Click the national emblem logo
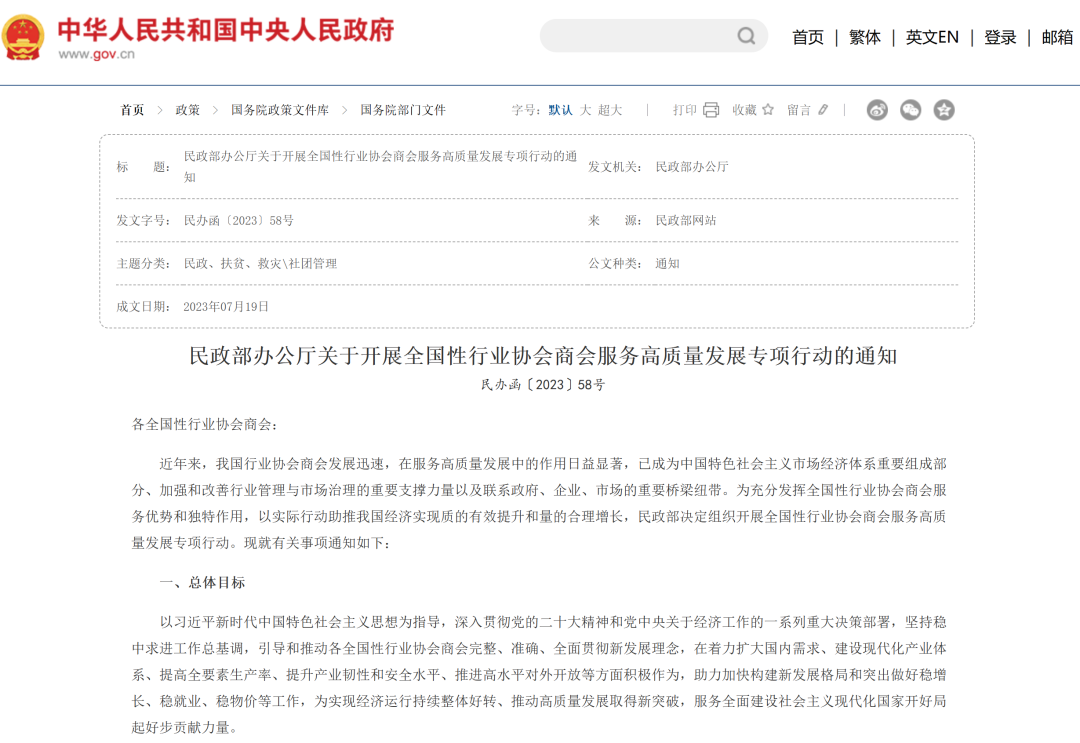 (x=23, y=37)
